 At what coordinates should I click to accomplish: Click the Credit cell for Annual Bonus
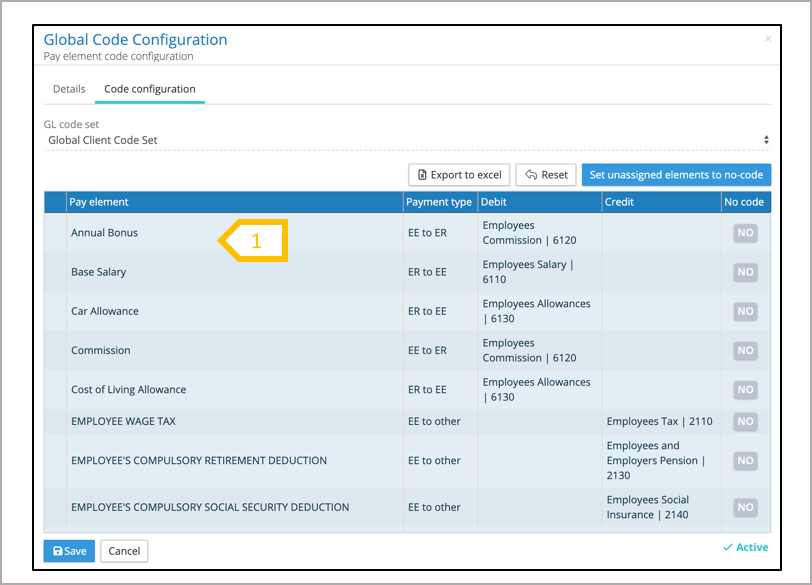tap(660, 233)
